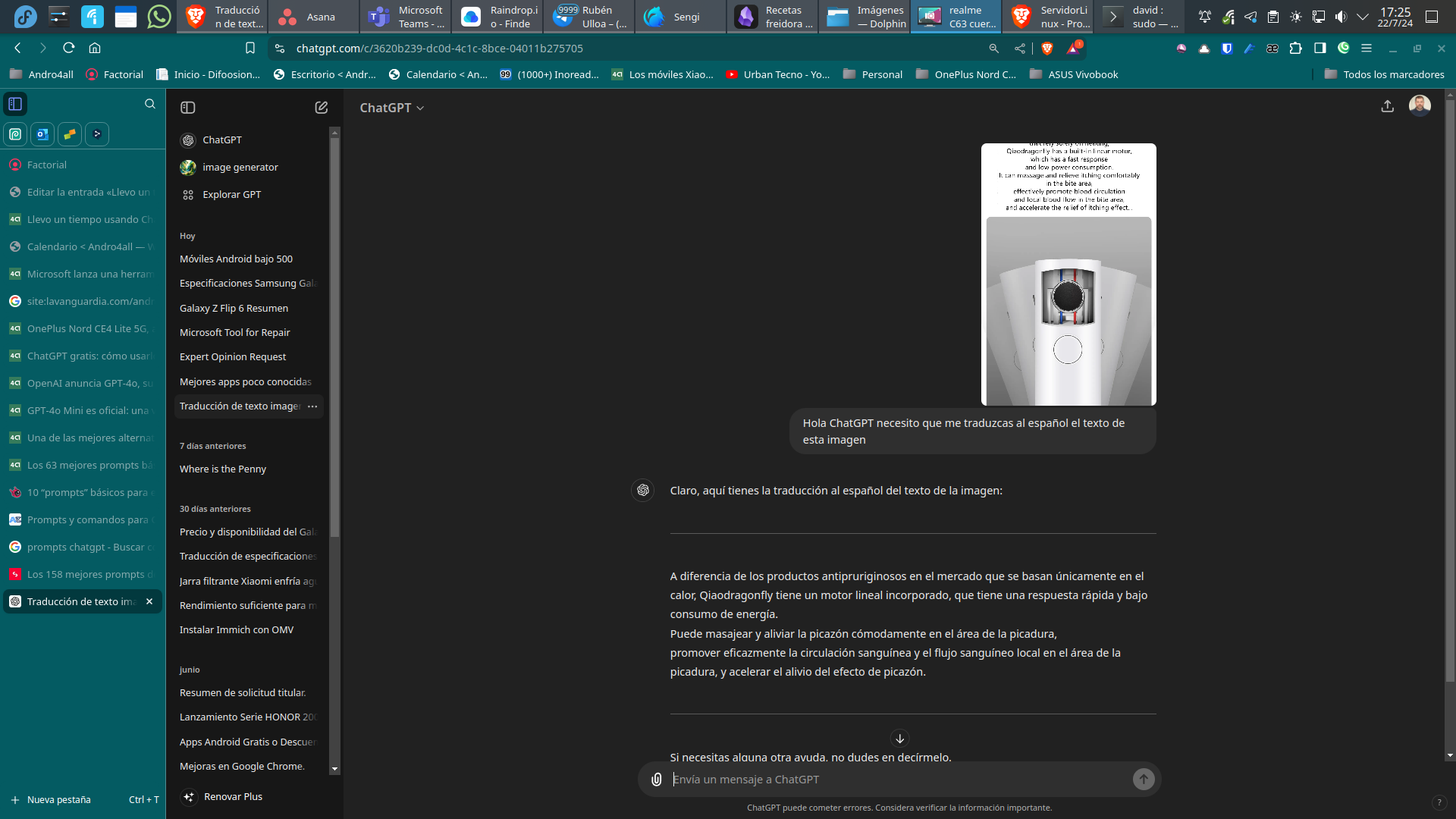
Task: Click the zoom magnifier icon in address bar
Action: coord(993,49)
